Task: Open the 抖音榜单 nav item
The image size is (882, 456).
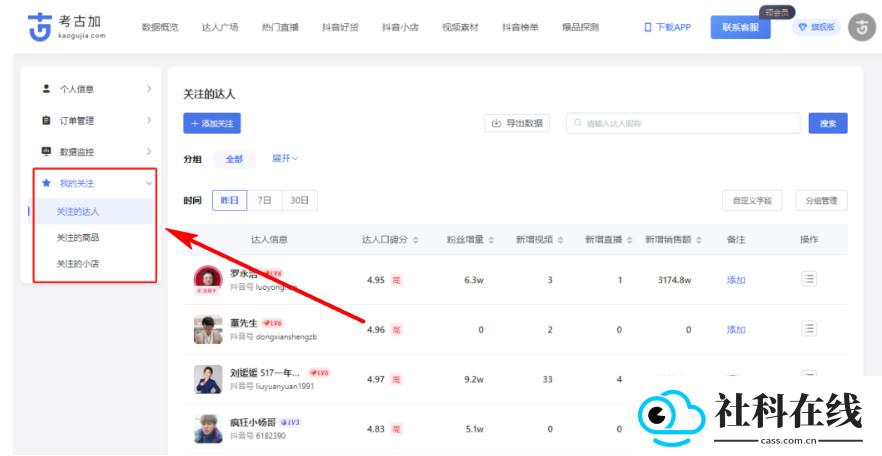Action: (x=520, y=27)
